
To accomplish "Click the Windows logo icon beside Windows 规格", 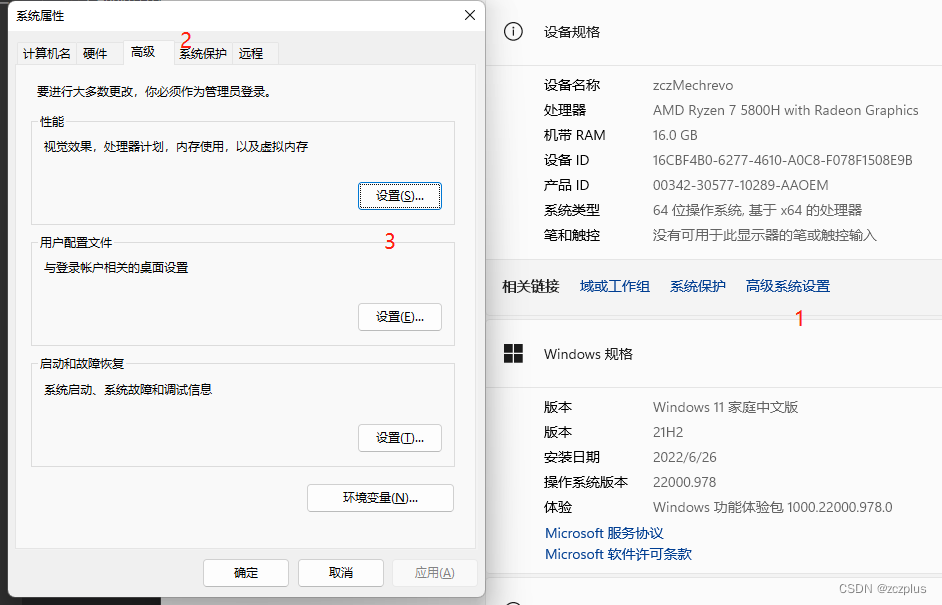I will (513, 353).
